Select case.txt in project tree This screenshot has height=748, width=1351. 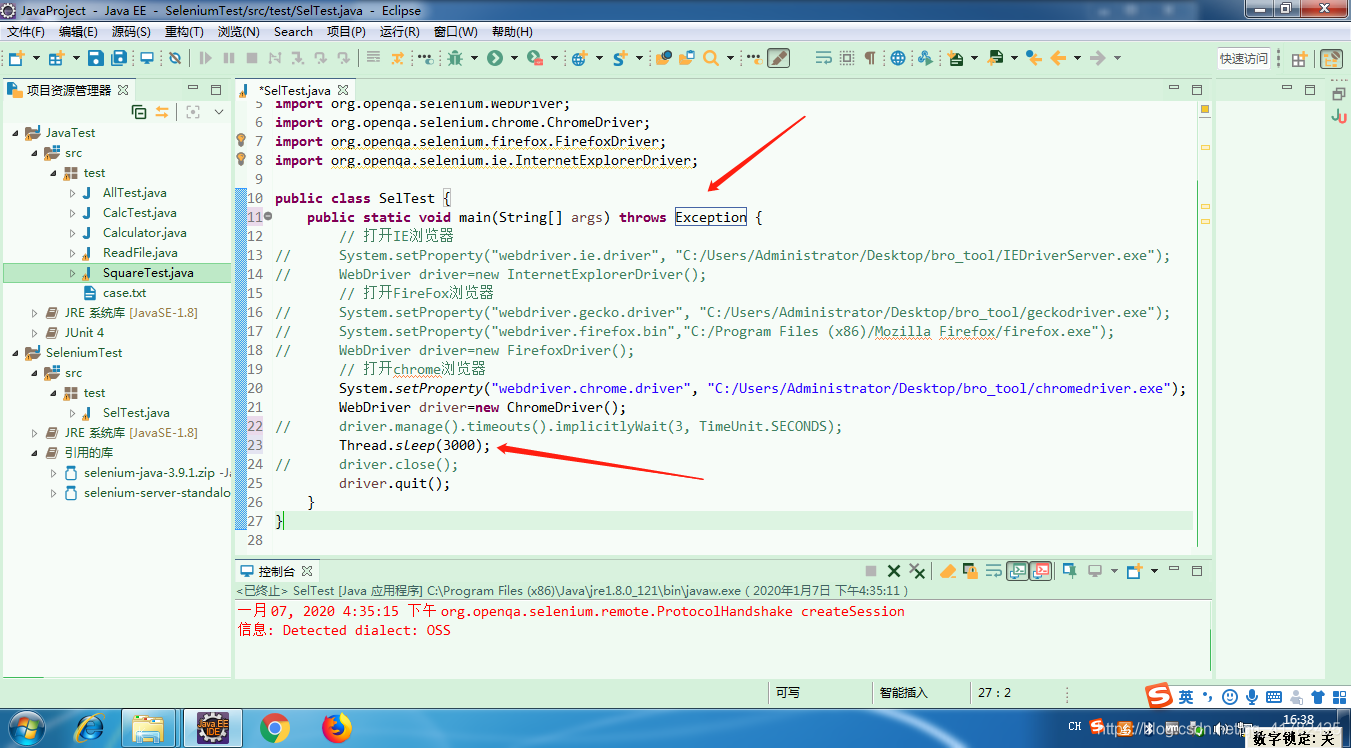[x=124, y=292]
